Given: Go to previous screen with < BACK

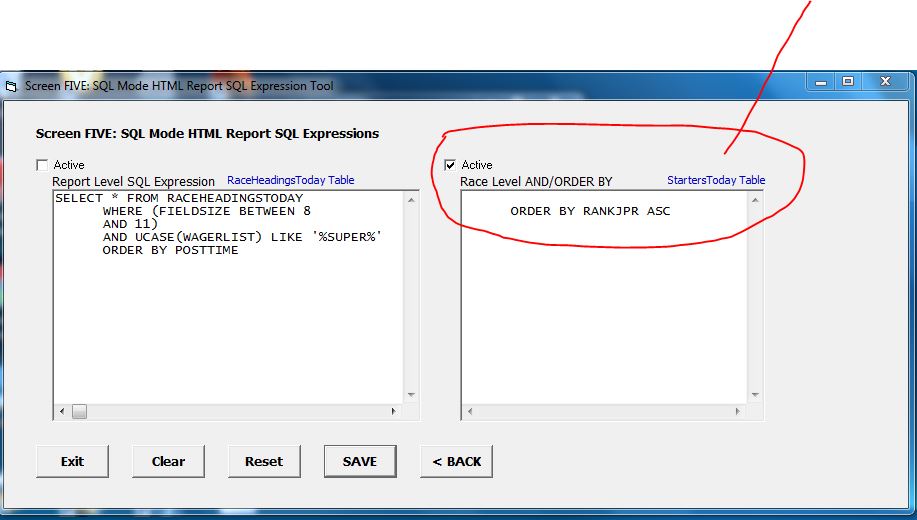Looking at the screenshot, I should tap(456, 462).
